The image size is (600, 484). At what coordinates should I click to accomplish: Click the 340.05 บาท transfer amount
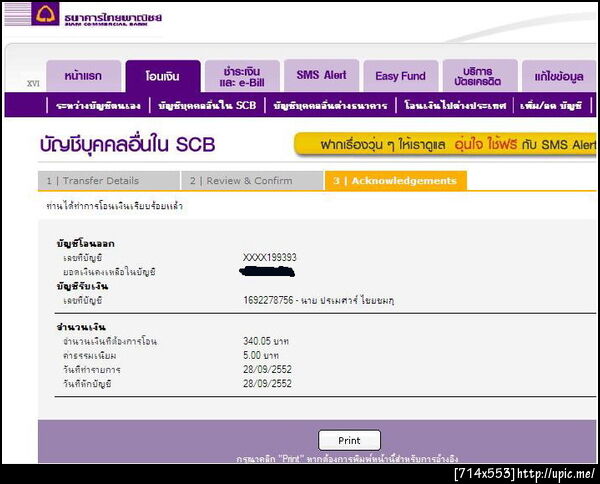[266, 341]
